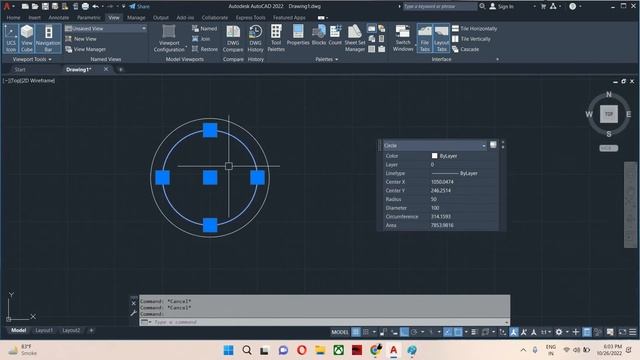Click the Share button
The width and height of the screenshot is (640, 360).
click(x=139, y=6)
